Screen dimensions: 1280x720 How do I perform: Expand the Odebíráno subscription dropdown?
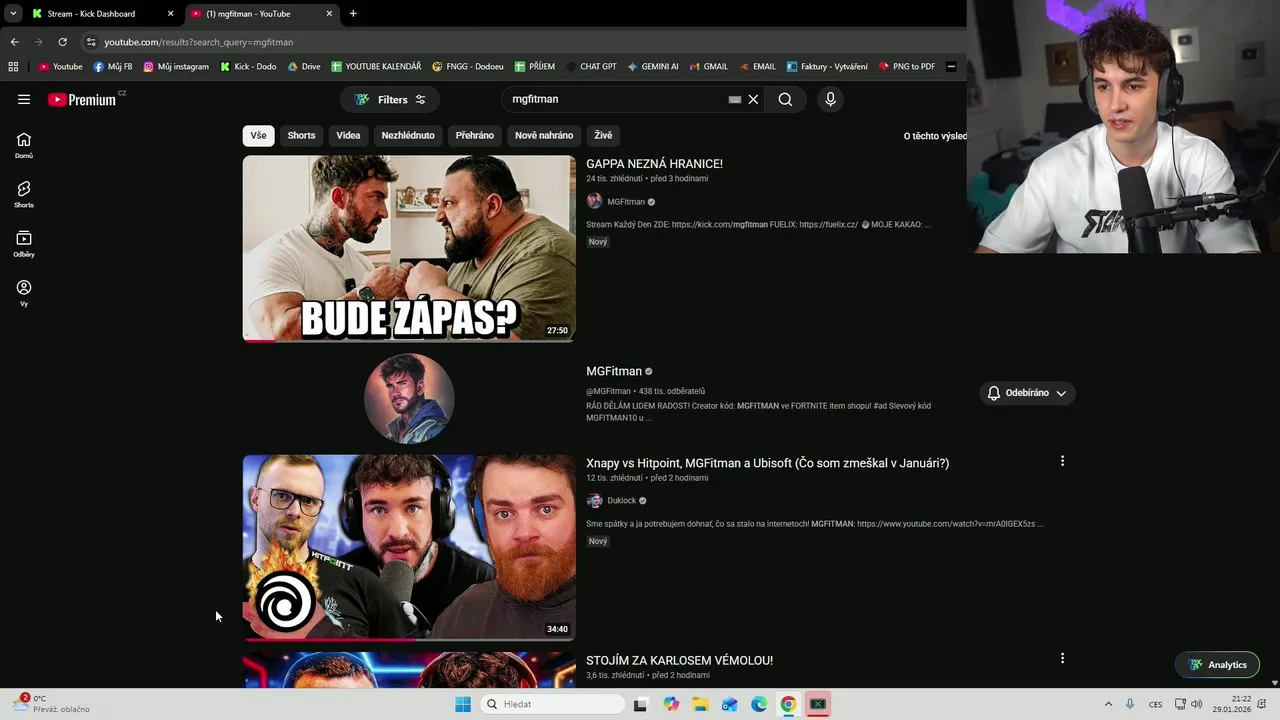(1027, 393)
